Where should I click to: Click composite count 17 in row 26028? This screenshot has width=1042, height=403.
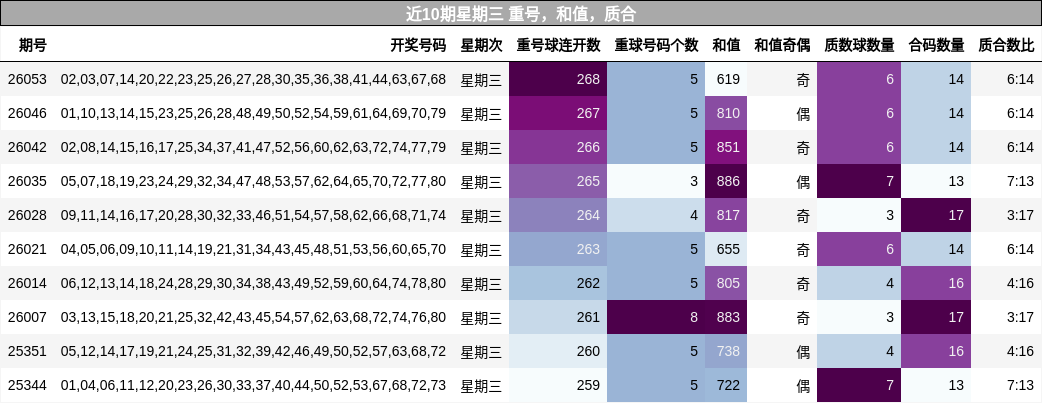tap(936, 215)
